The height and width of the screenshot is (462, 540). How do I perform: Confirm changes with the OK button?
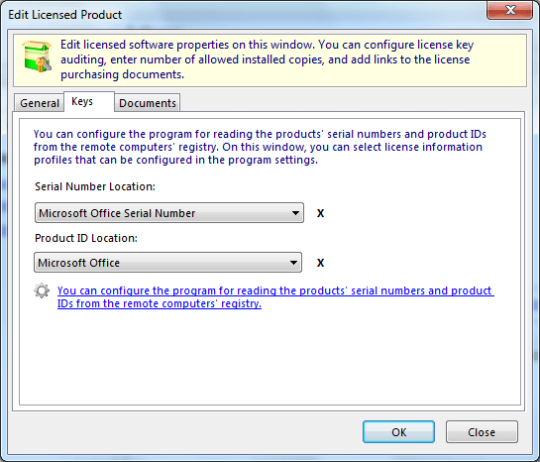(x=398, y=432)
